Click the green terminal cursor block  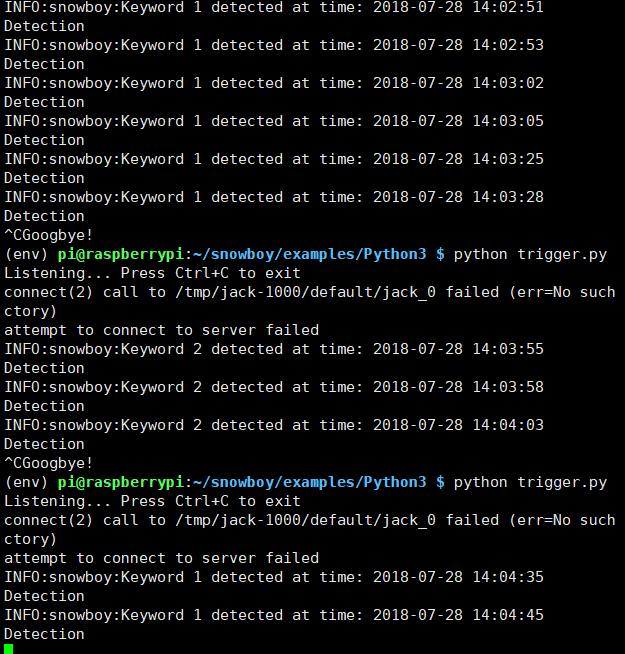8,649
